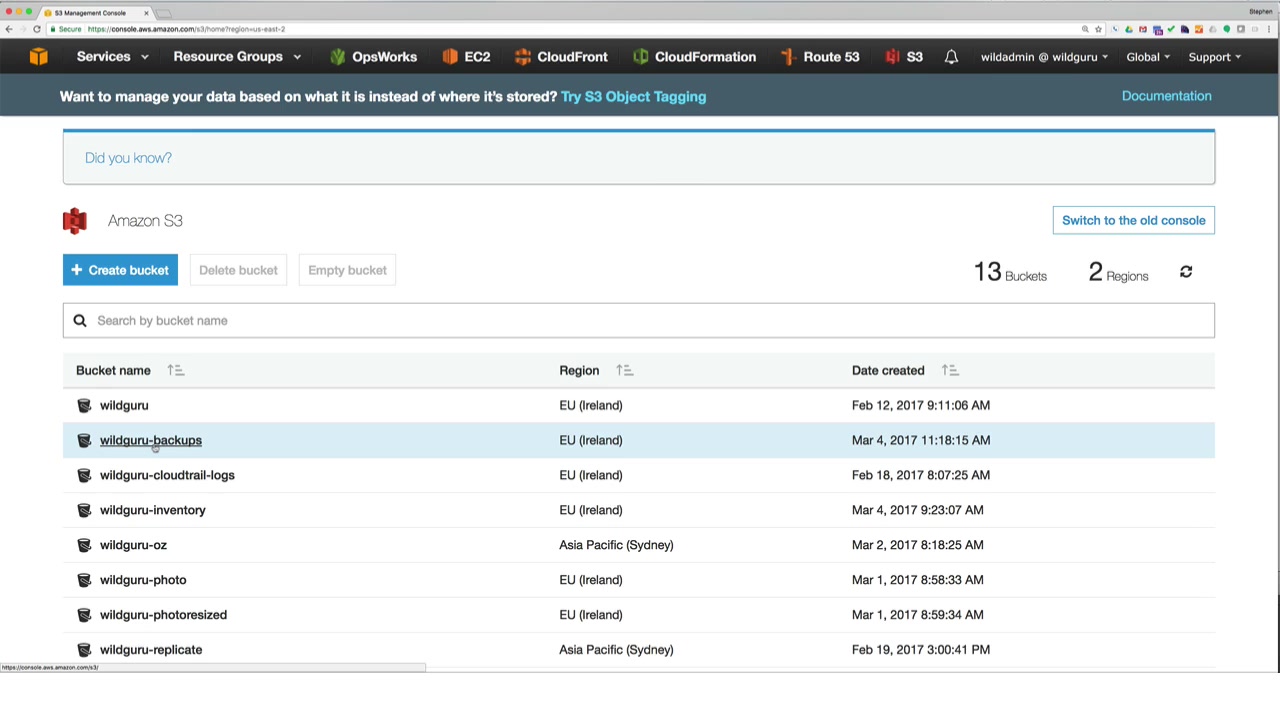
Task: Bookmark the page with the star icon
Action: (x=1098, y=29)
